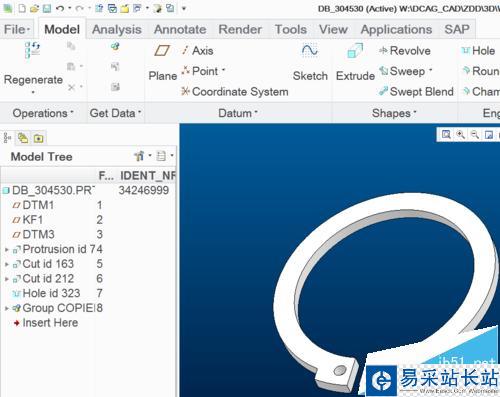The image size is (500, 397).
Task: Click the value 34246999 in IDENT_NR column
Action: pyautogui.click(x=144, y=190)
